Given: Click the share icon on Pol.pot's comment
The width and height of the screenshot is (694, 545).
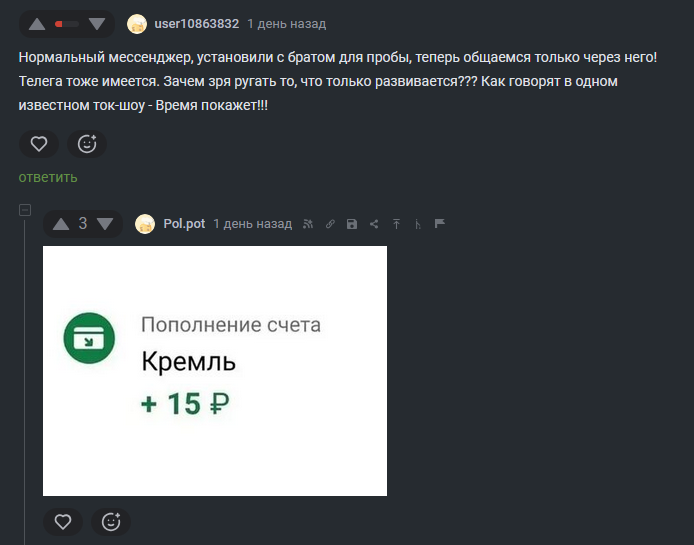Looking at the screenshot, I should [x=374, y=224].
